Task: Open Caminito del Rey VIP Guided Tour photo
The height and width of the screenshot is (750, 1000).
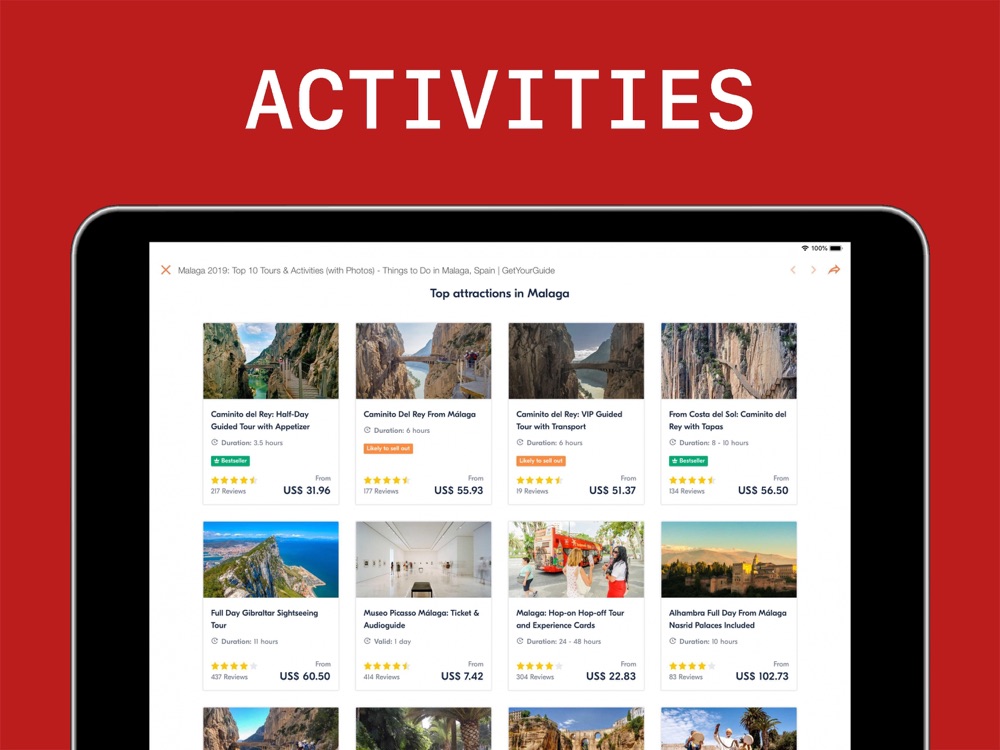Action: click(576, 361)
